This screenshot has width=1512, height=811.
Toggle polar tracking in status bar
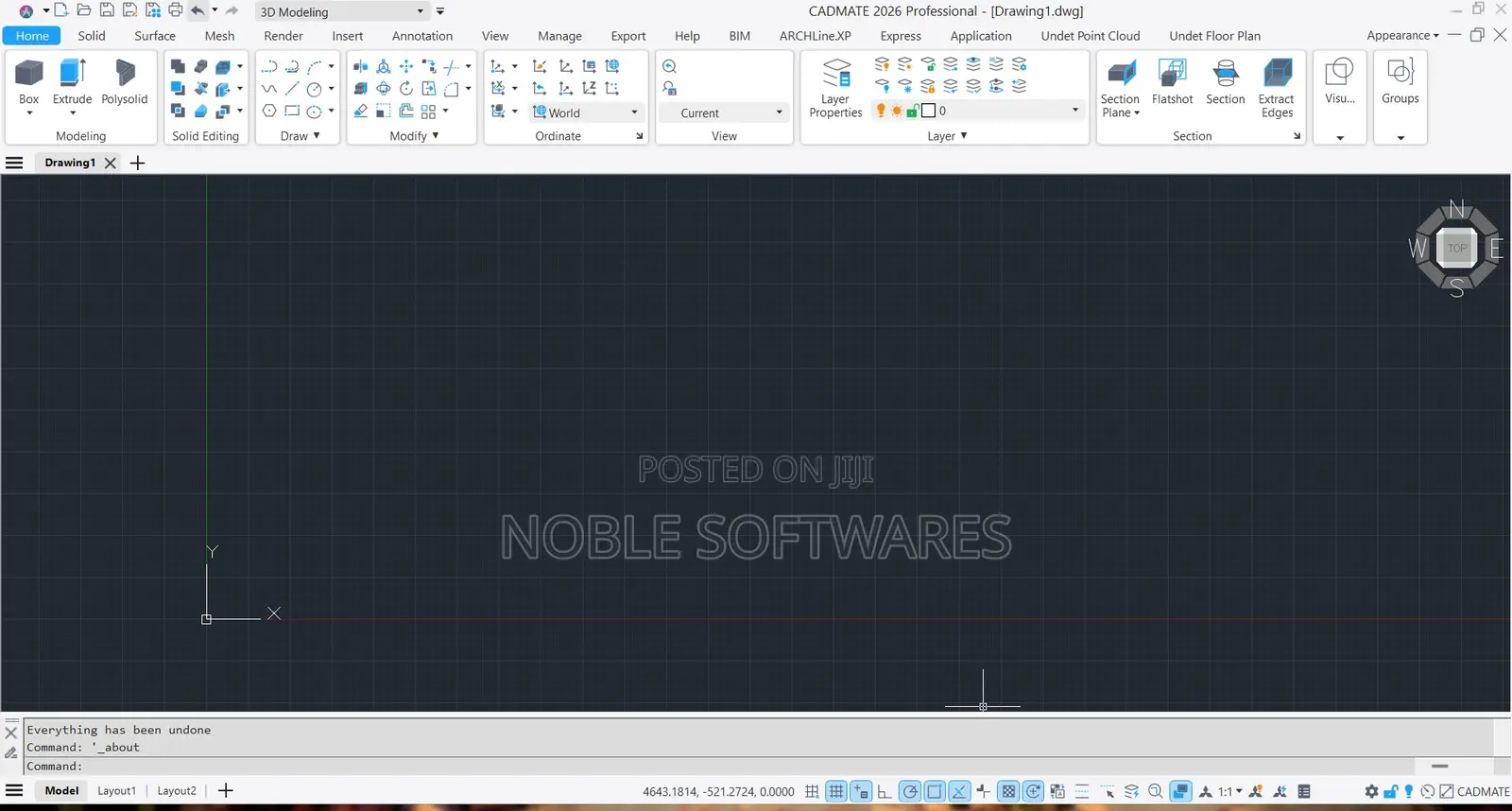(910, 792)
